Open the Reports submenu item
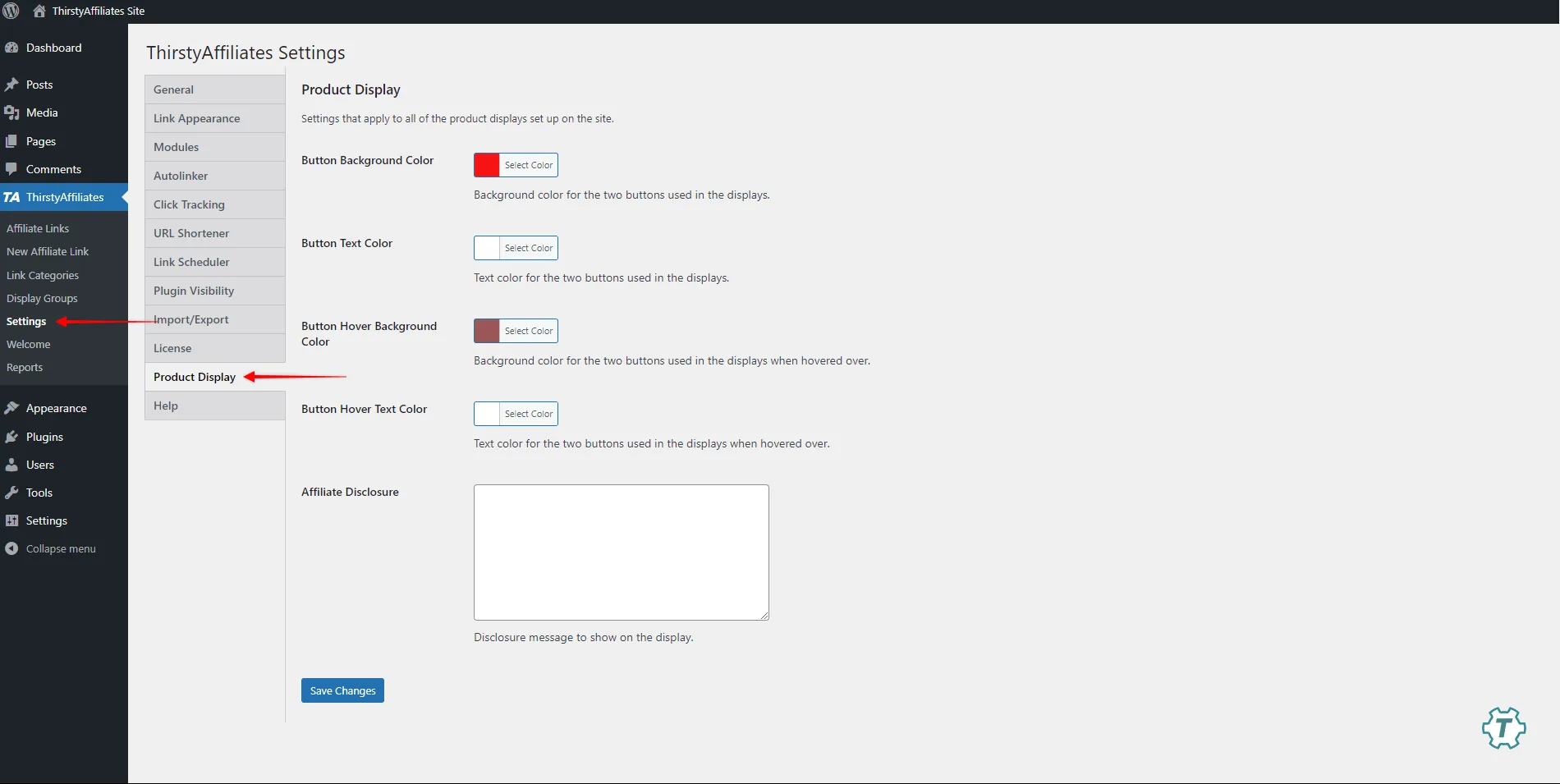 [25, 367]
